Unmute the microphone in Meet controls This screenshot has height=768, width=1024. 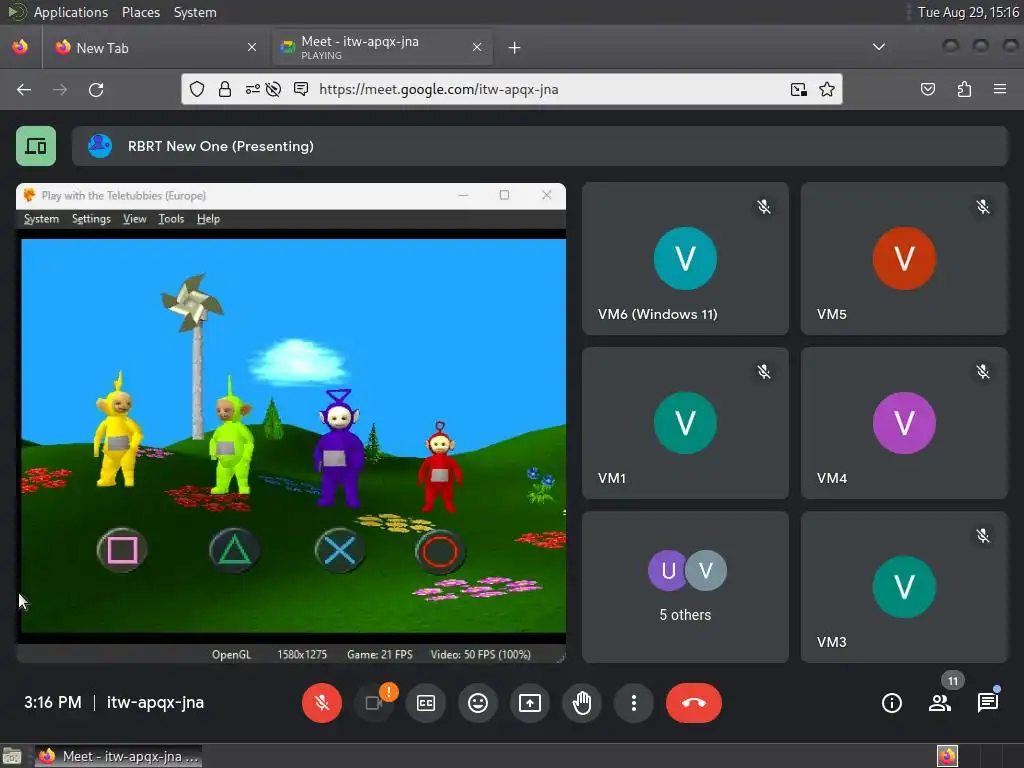pyautogui.click(x=321, y=703)
